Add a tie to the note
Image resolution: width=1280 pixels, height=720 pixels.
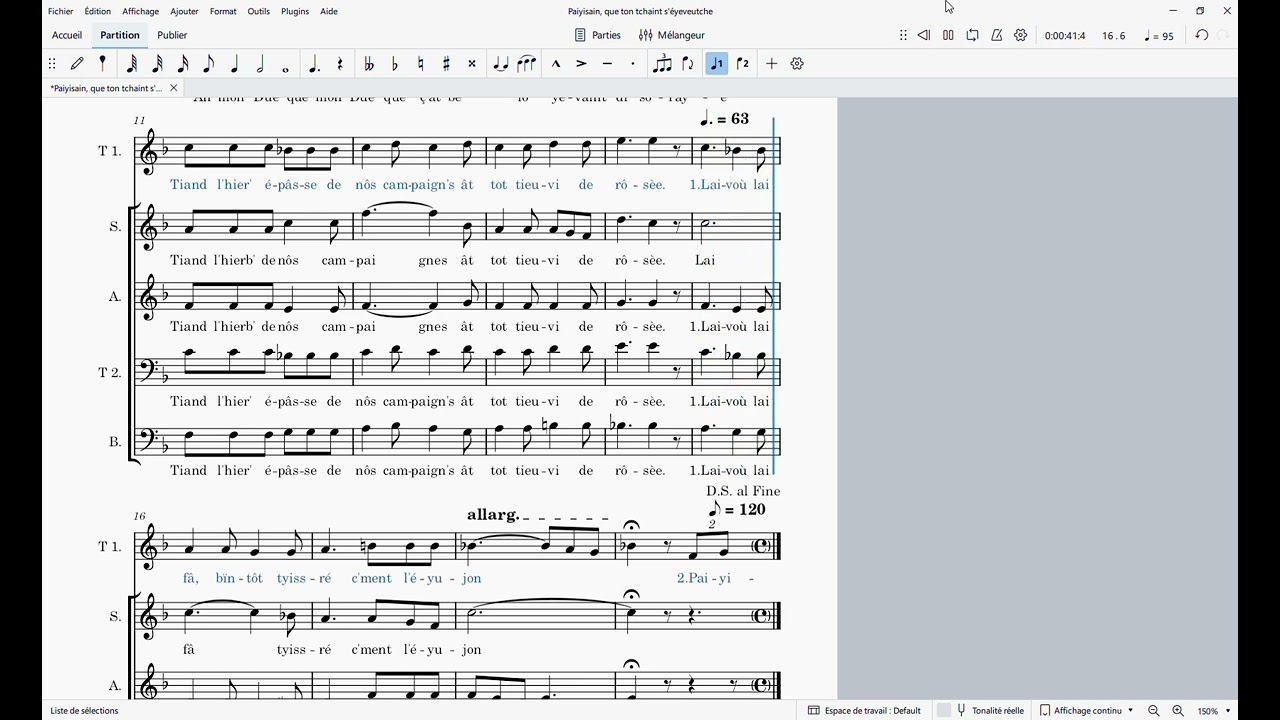pos(501,63)
